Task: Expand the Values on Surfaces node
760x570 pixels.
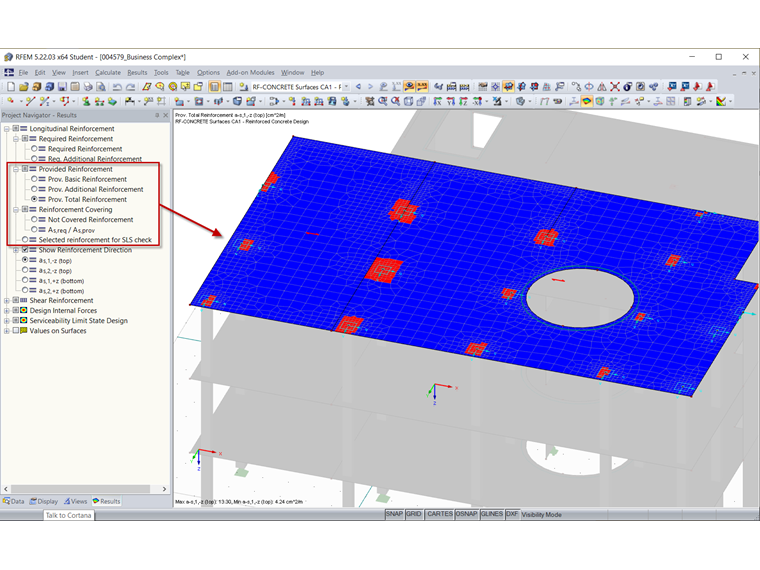Action: tap(7, 331)
